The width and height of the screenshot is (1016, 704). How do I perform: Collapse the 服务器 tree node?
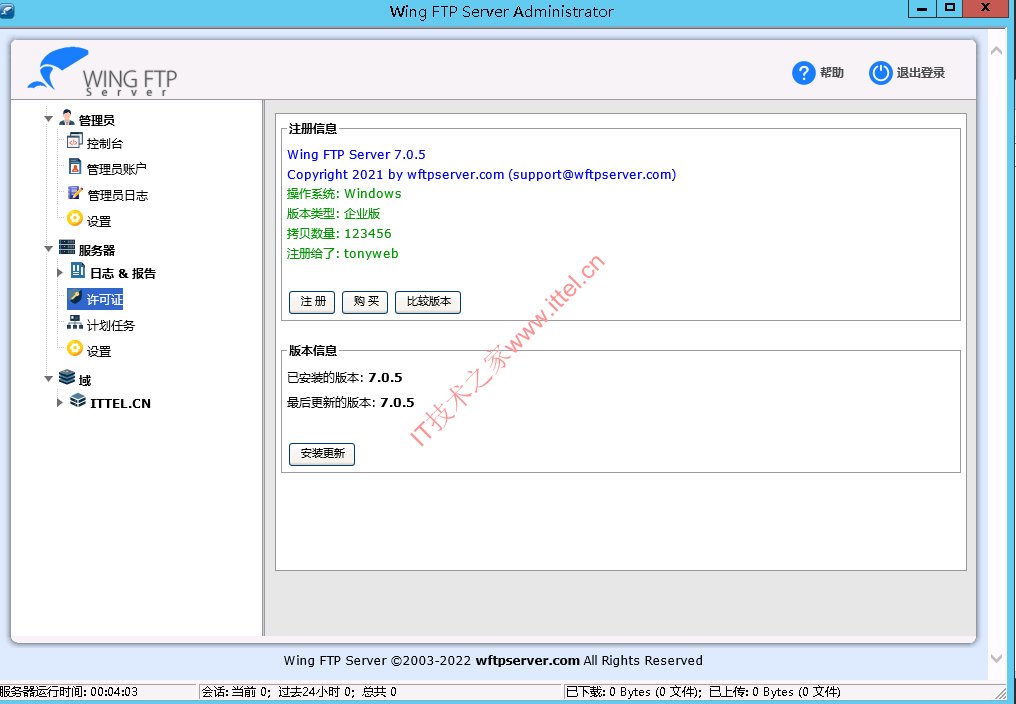49,249
